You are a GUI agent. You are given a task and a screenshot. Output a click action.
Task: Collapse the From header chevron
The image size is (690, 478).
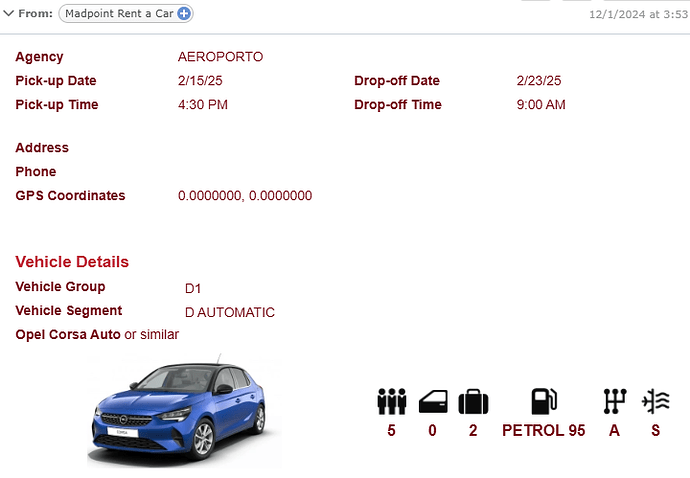8,14
